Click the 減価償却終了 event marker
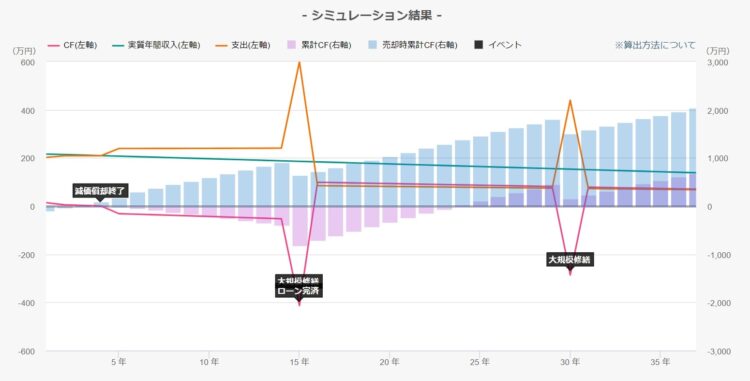750x381 pixels. 100,191
